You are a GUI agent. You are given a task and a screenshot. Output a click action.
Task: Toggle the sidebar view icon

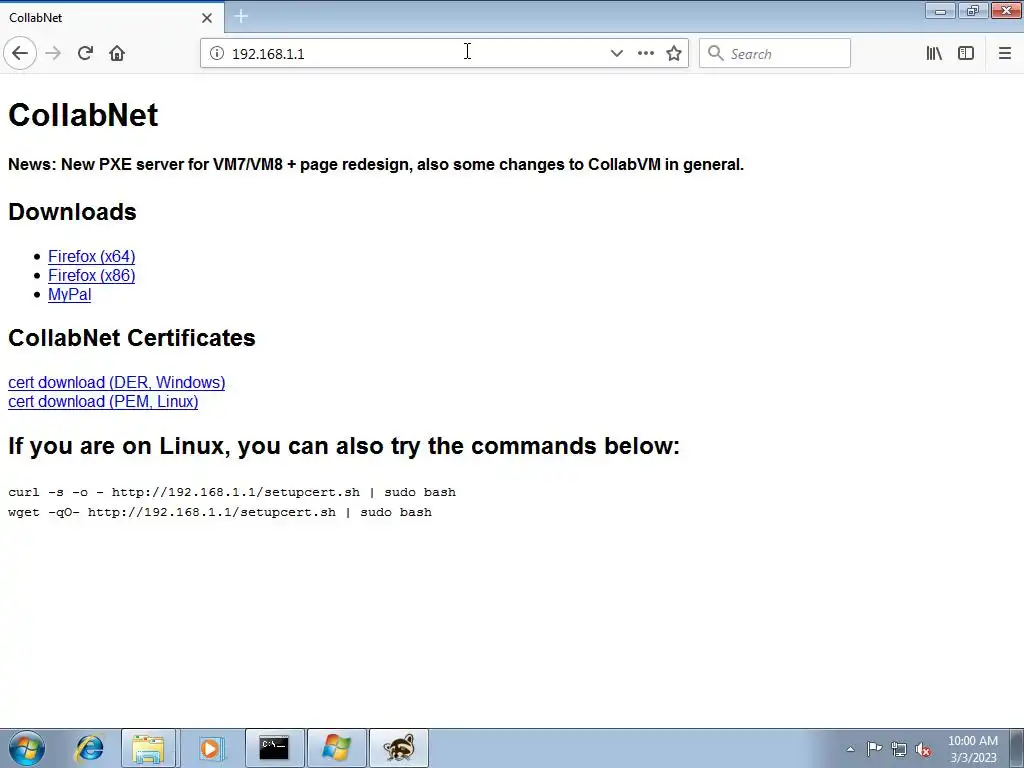[966, 54]
